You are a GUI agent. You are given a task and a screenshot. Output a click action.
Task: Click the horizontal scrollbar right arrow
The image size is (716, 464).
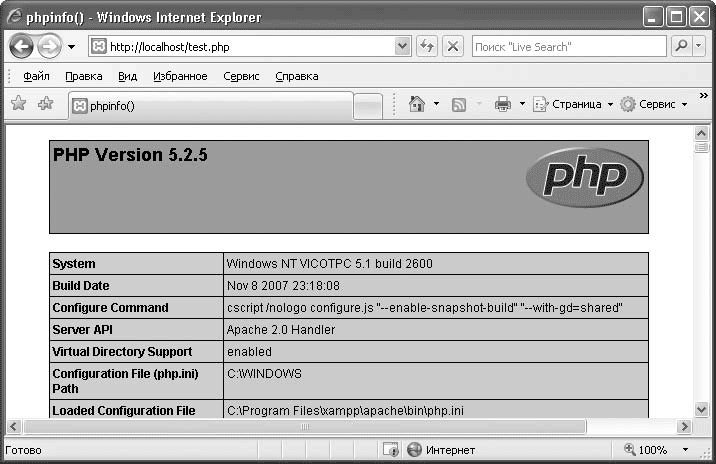click(x=684, y=427)
